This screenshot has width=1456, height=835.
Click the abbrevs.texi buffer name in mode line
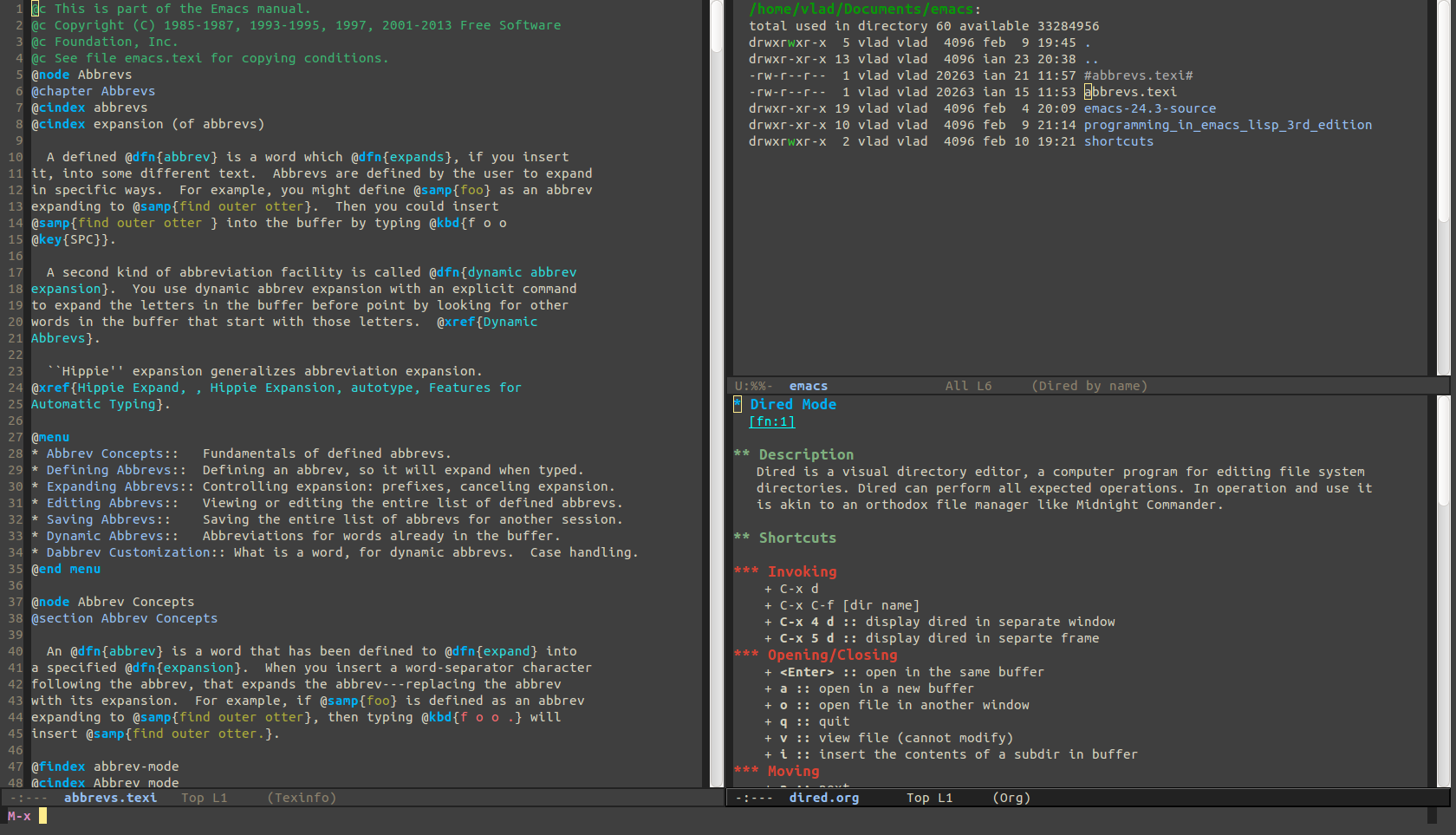pyautogui.click(x=110, y=798)
